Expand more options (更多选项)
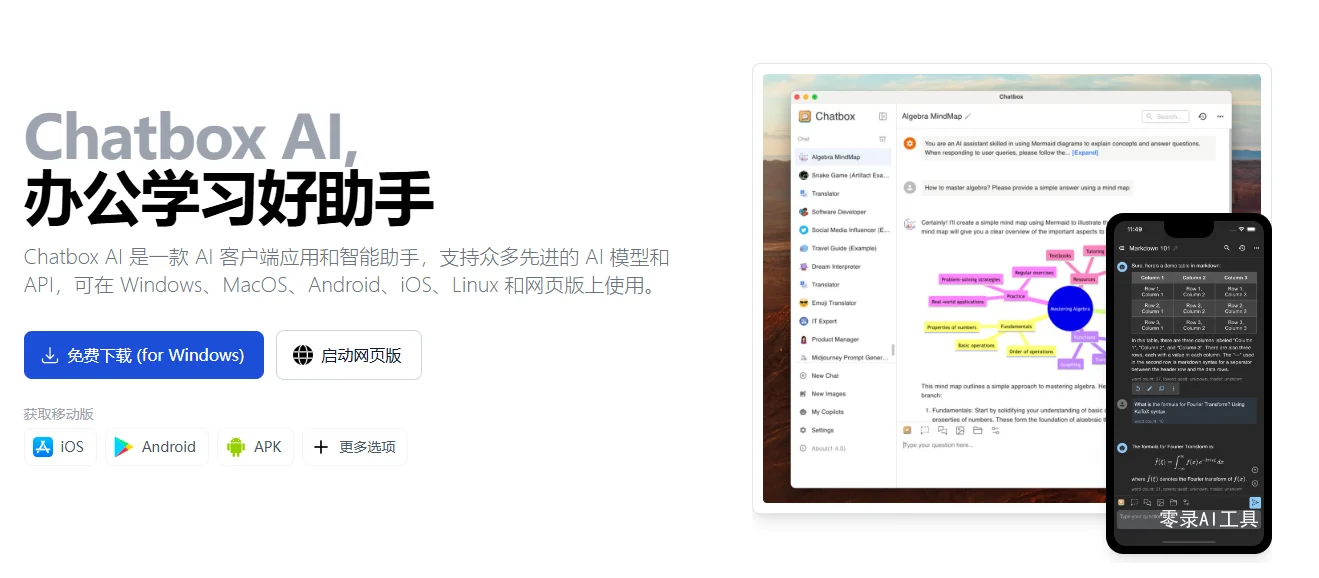1319x578 pixels. point(355,447)
